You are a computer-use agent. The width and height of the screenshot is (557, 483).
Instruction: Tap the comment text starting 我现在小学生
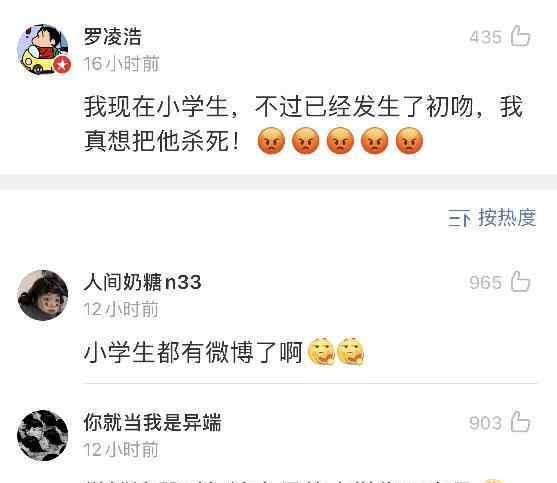pyautogui.click(x=304, y=124)
